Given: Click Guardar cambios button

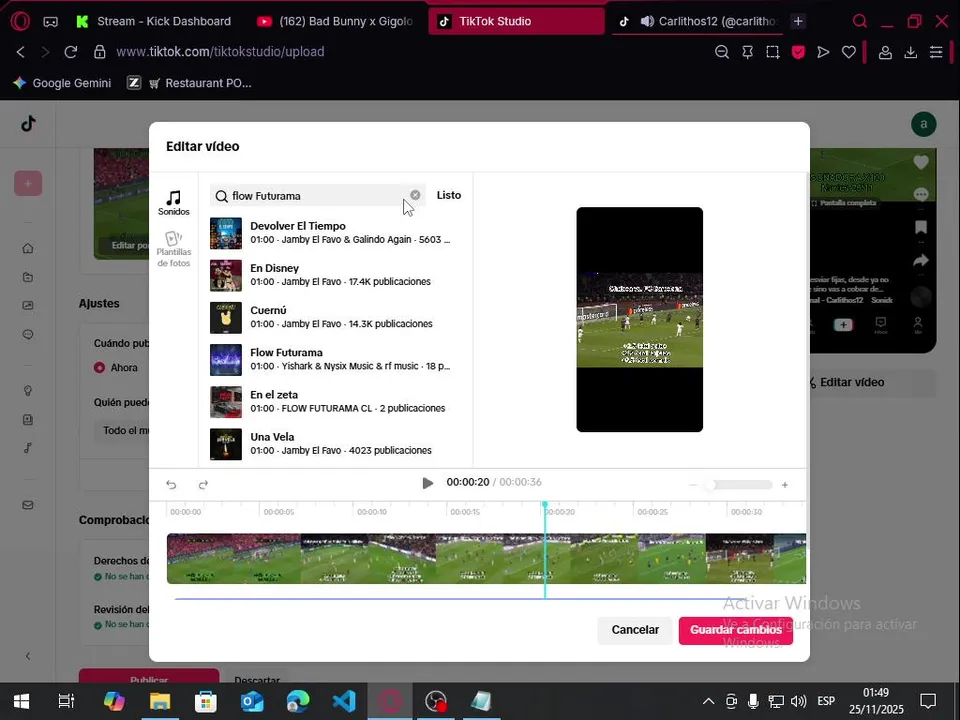Looking at the screenshot, I should 735,630.
